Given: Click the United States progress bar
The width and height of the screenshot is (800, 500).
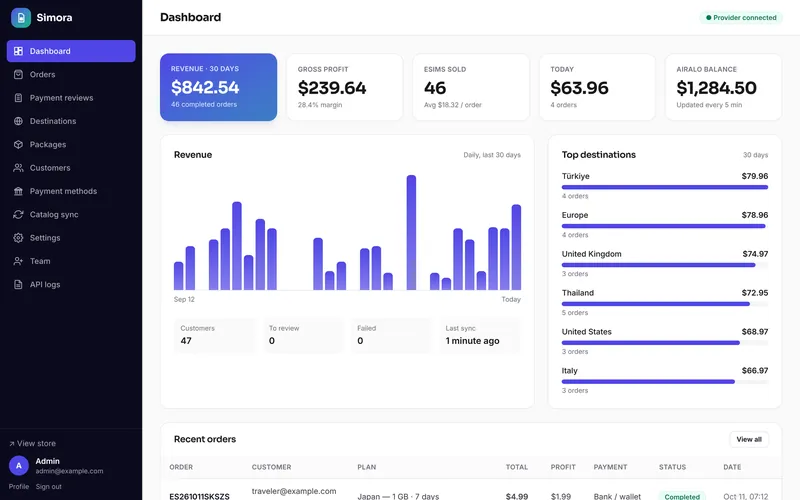Looking at the screenshot, I should tap(665, 343).
